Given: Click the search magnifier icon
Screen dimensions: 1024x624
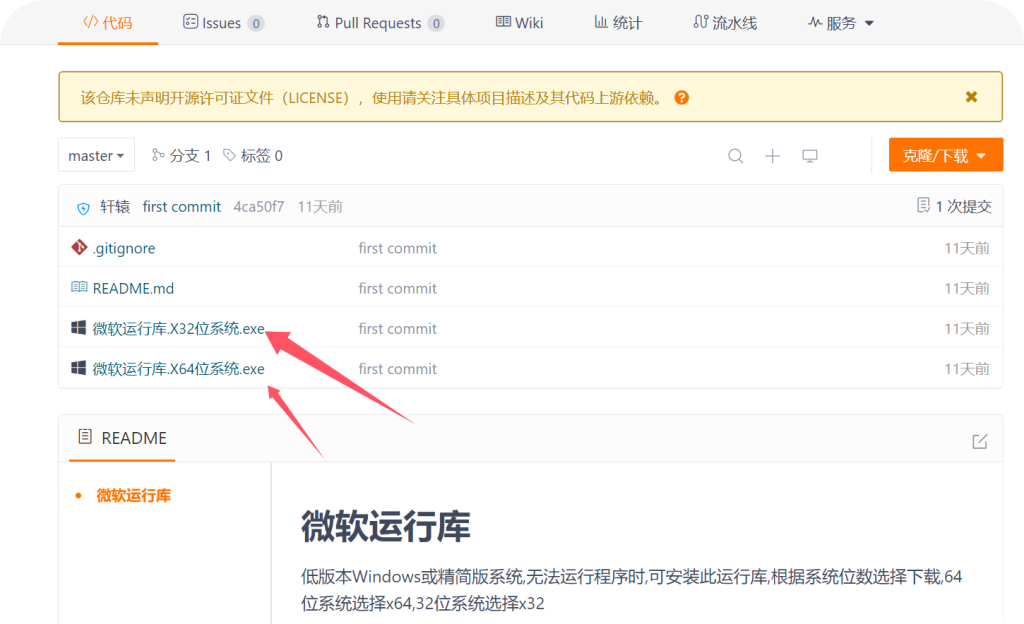Looking at the screenshot, I should (x=735, y=156).
